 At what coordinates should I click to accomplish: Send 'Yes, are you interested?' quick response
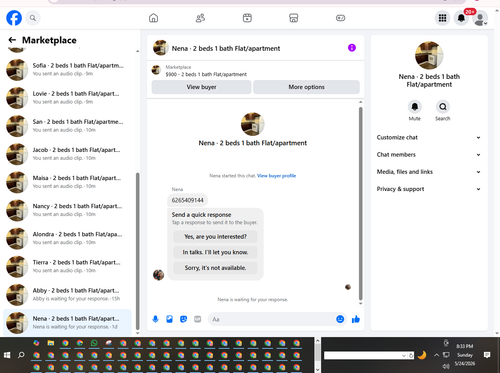click(215, 237)
